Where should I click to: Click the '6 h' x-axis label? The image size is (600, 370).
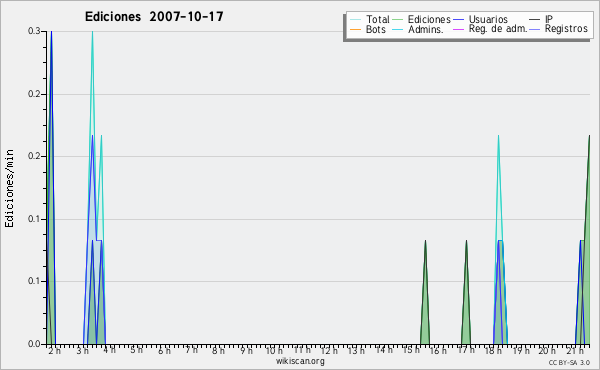[x=164, y=351]
